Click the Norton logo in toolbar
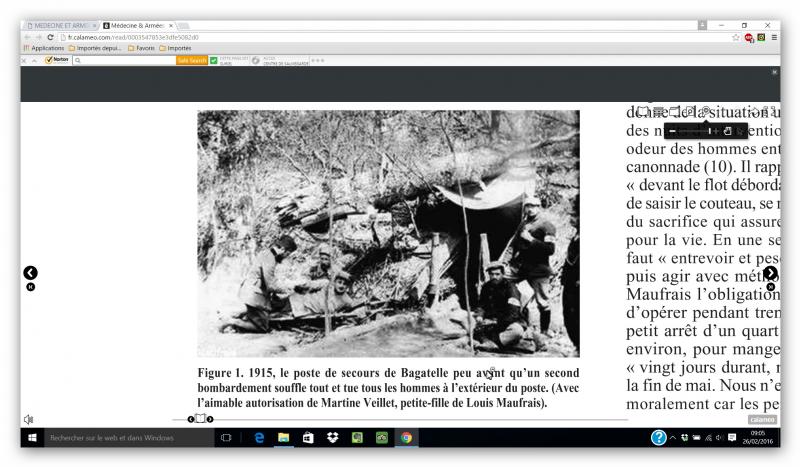 tap(57, 60)
